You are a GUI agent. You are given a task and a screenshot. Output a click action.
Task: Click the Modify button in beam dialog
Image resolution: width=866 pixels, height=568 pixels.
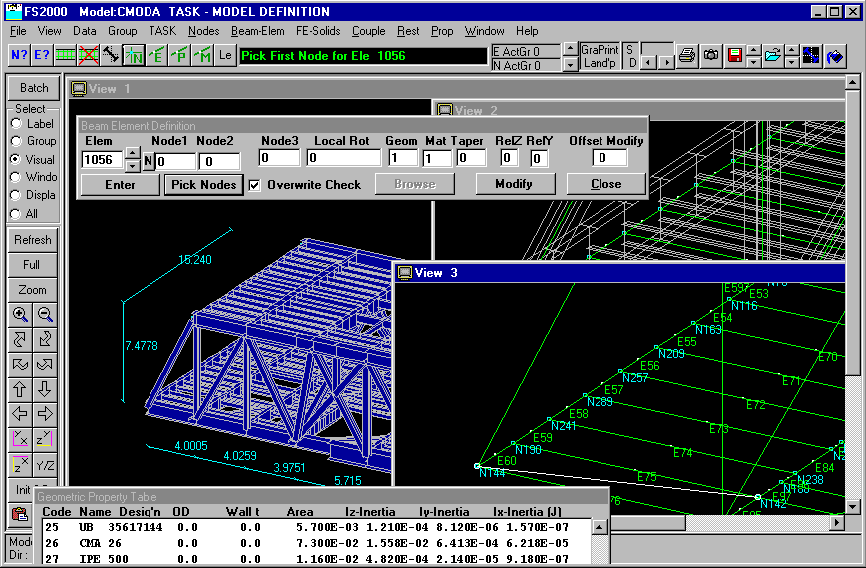pos(514,184)
